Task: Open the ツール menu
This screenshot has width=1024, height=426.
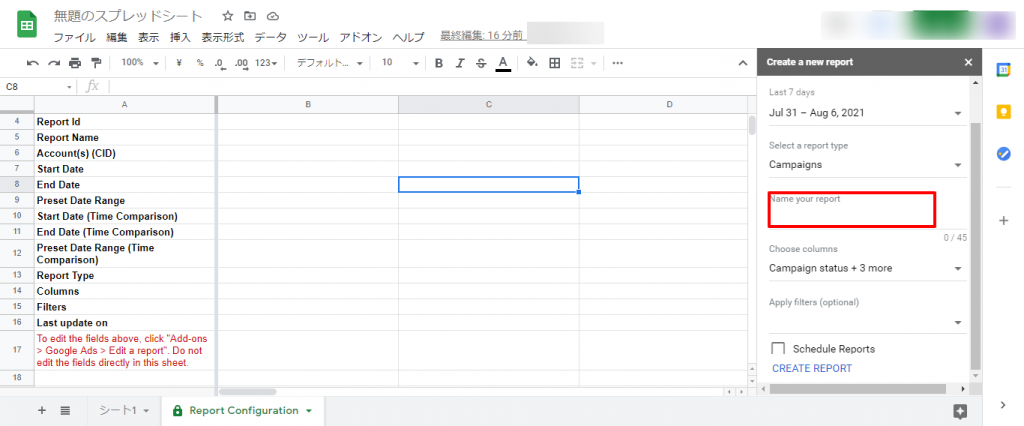Action: (312, 37)
